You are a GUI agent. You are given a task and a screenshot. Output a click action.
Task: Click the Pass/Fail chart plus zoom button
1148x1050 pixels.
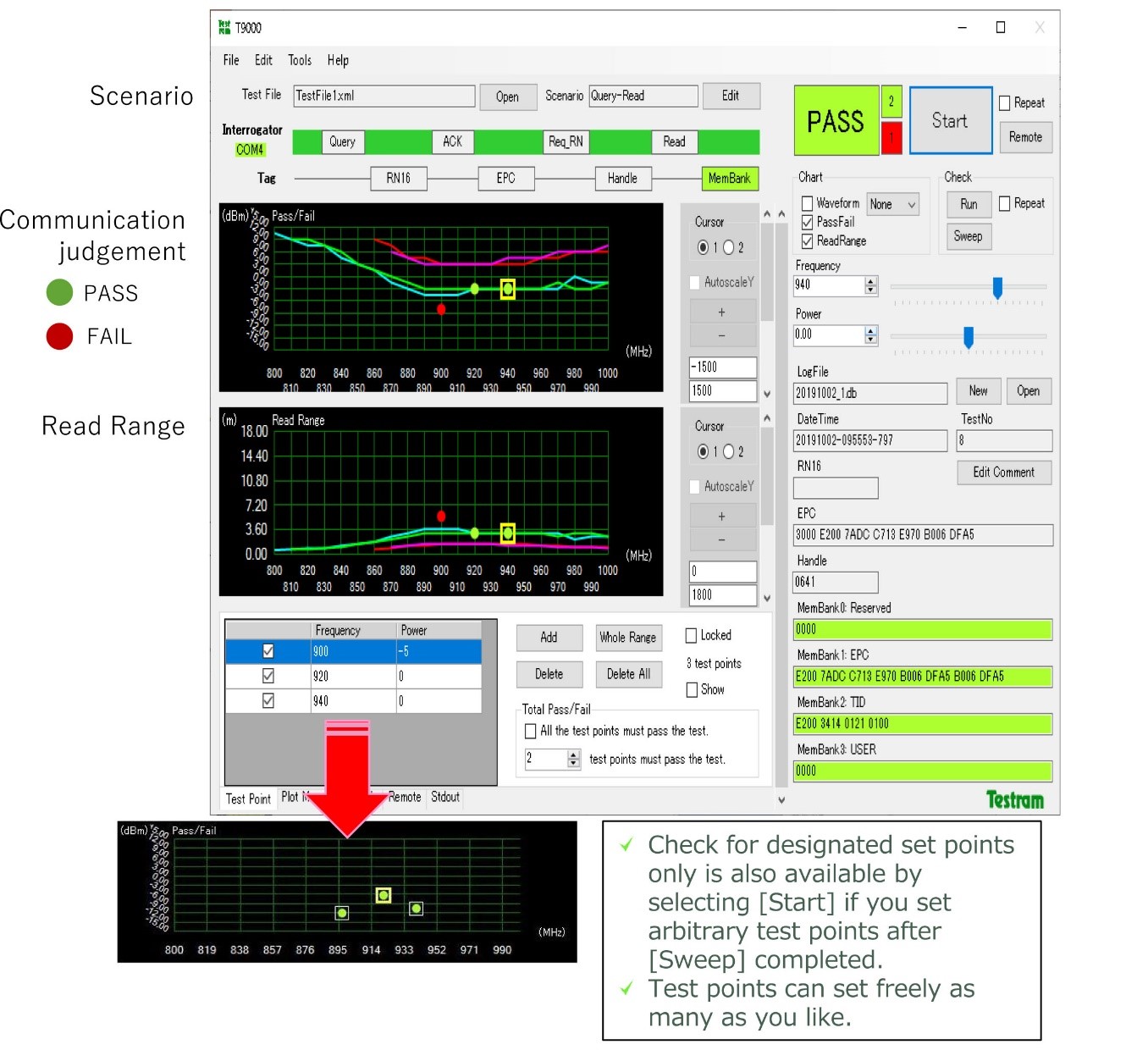(722, 312)
